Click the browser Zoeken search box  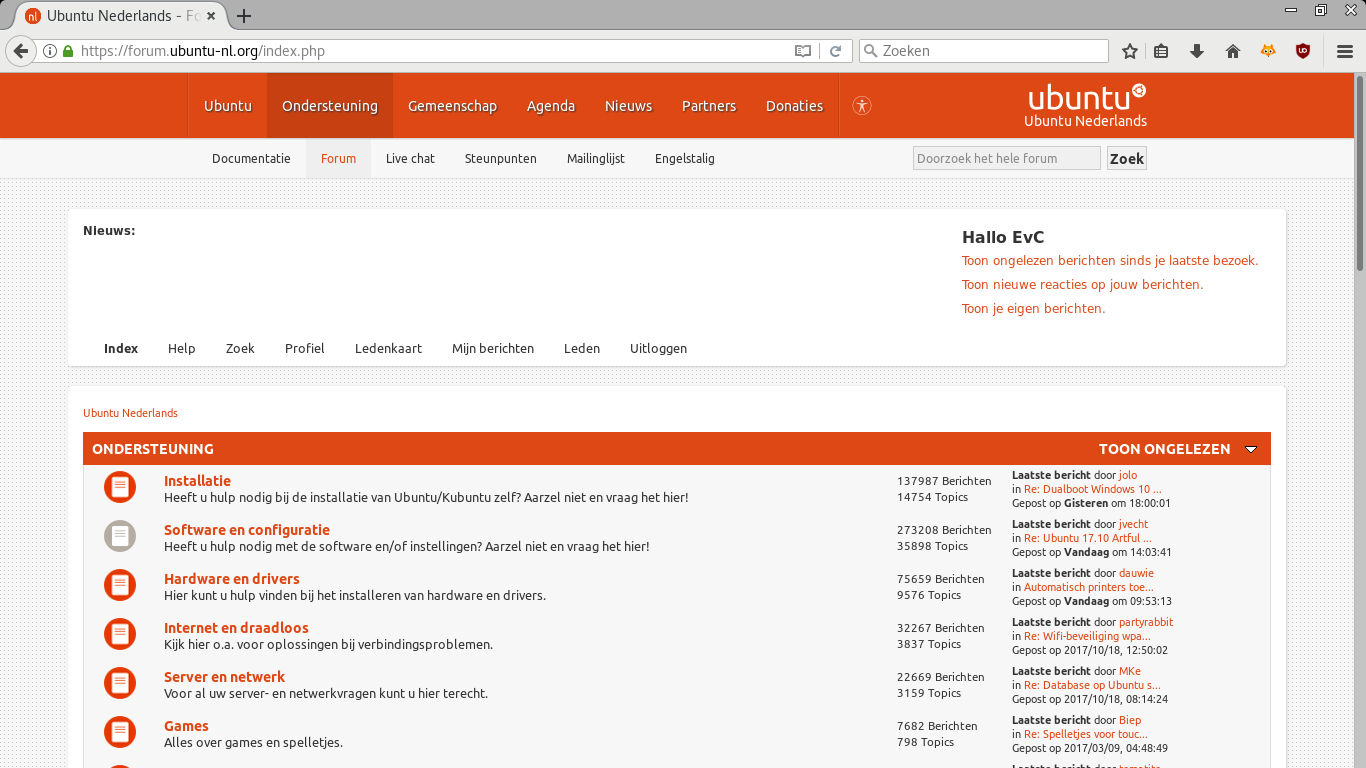(984, 51)
